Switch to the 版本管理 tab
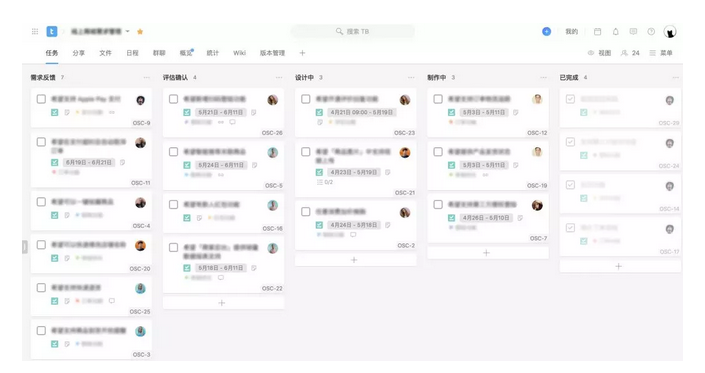The width and height of the screenshot is (705, 373). (x=272, y=53)
